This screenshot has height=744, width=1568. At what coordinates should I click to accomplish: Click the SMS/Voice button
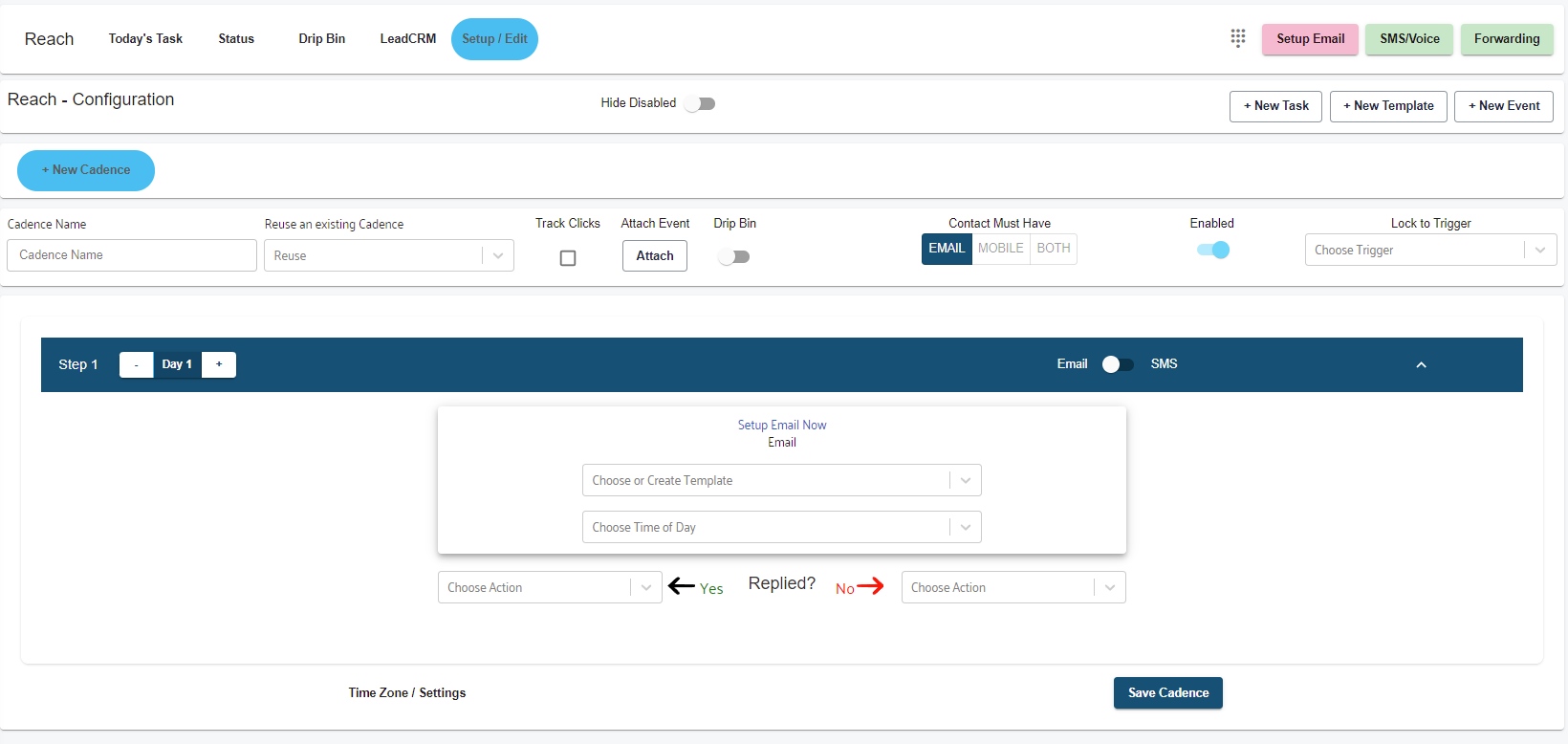point(1409,39)
